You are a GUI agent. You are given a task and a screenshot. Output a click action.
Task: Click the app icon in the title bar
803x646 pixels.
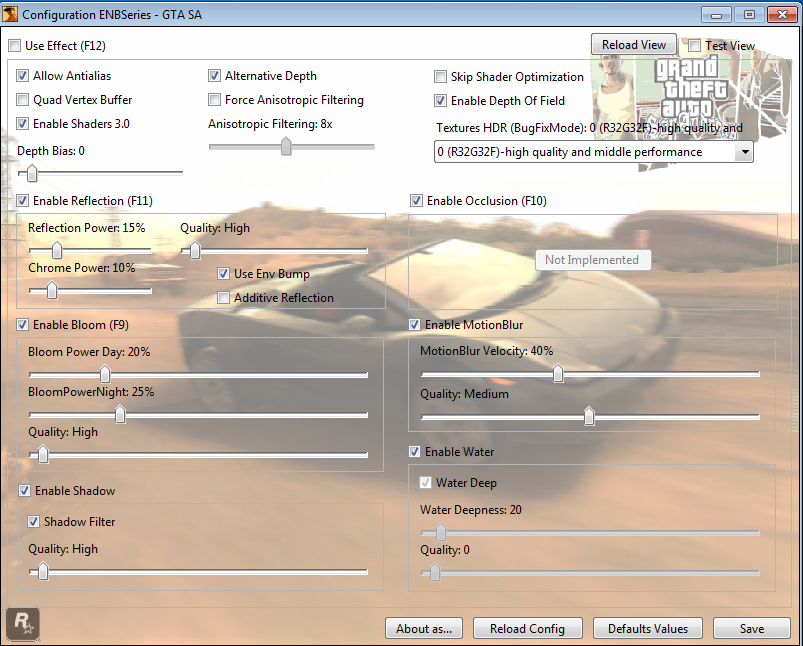pyautogui.click(x=11, y=15)
